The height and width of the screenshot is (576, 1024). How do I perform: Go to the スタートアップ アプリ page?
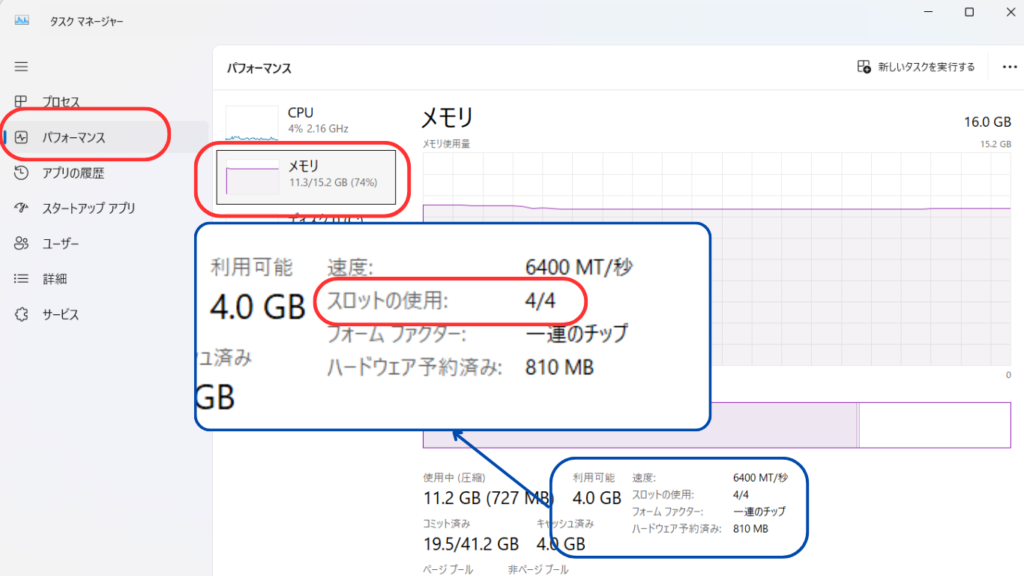coord(88,208)
